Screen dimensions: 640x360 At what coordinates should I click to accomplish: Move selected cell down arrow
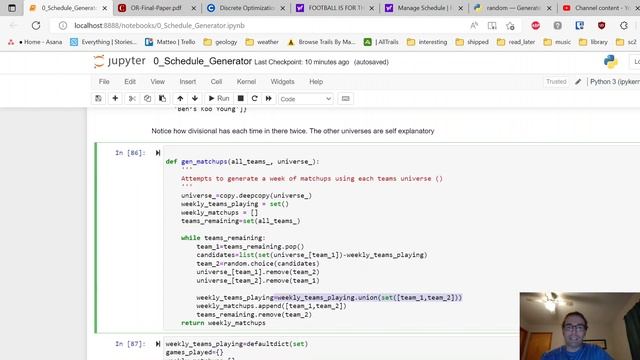(x=195, y=98)
